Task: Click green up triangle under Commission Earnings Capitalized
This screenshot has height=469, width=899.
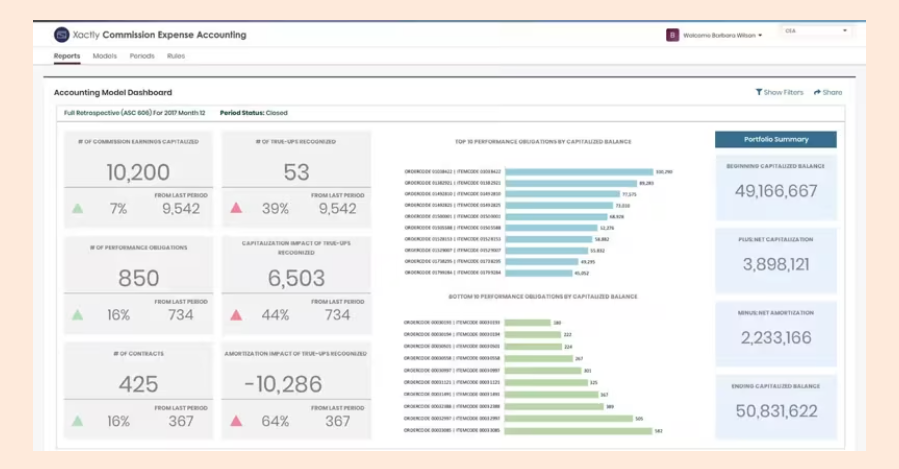Action: (x=77, y=209)
